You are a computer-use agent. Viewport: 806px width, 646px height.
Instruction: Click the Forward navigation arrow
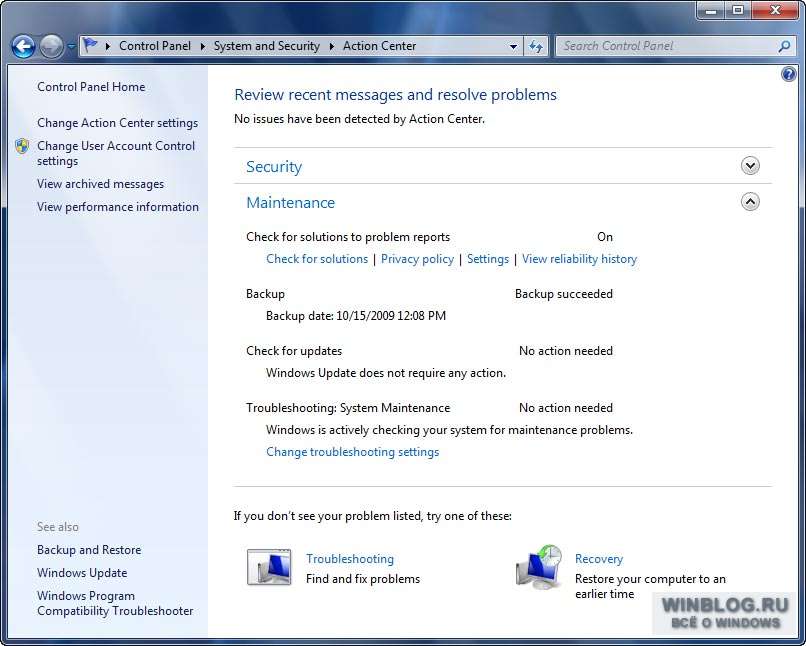(x=51, y=47)
